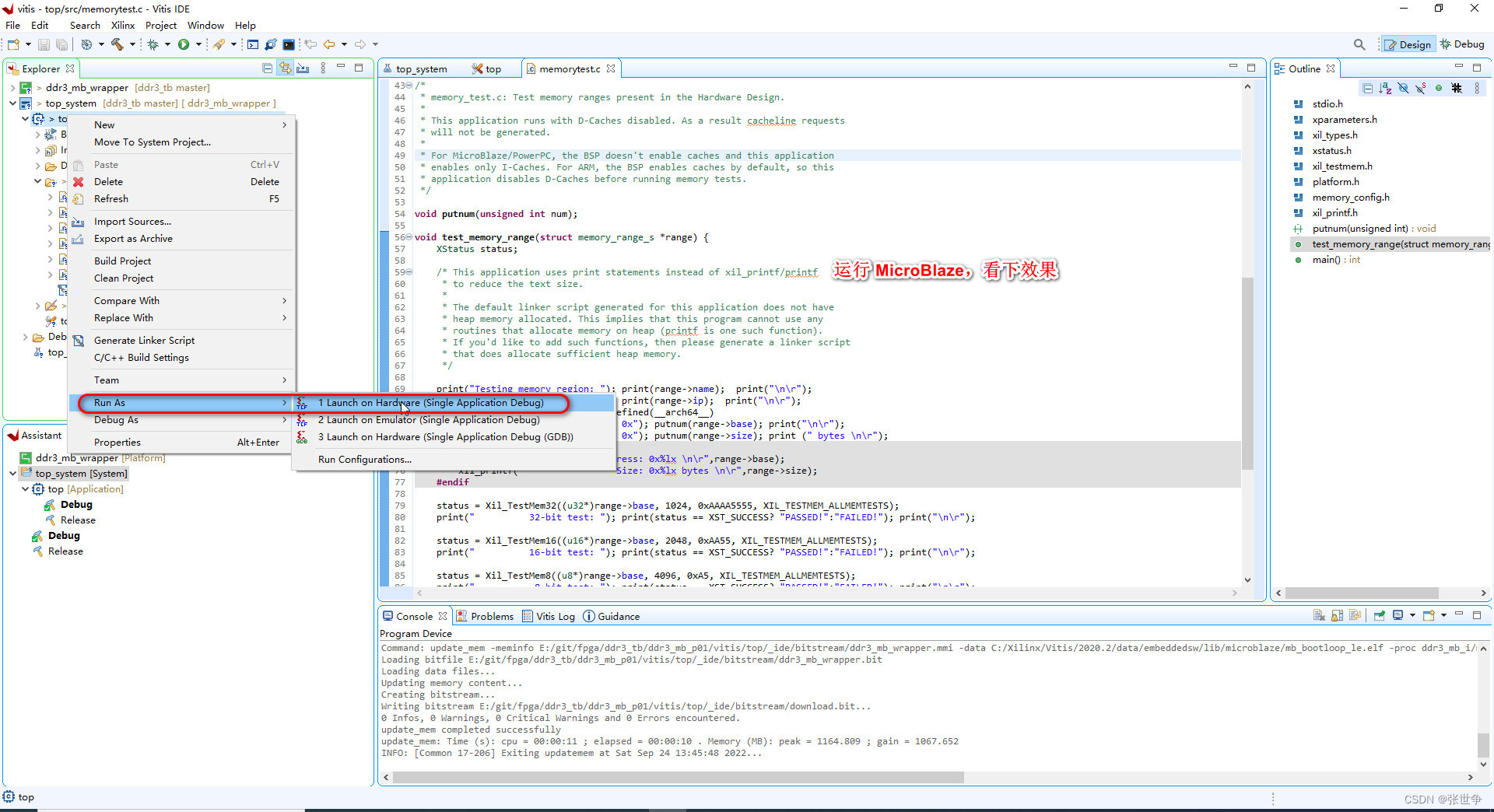Click console horizontal scrollbar thumb

(x=678, y=777)
